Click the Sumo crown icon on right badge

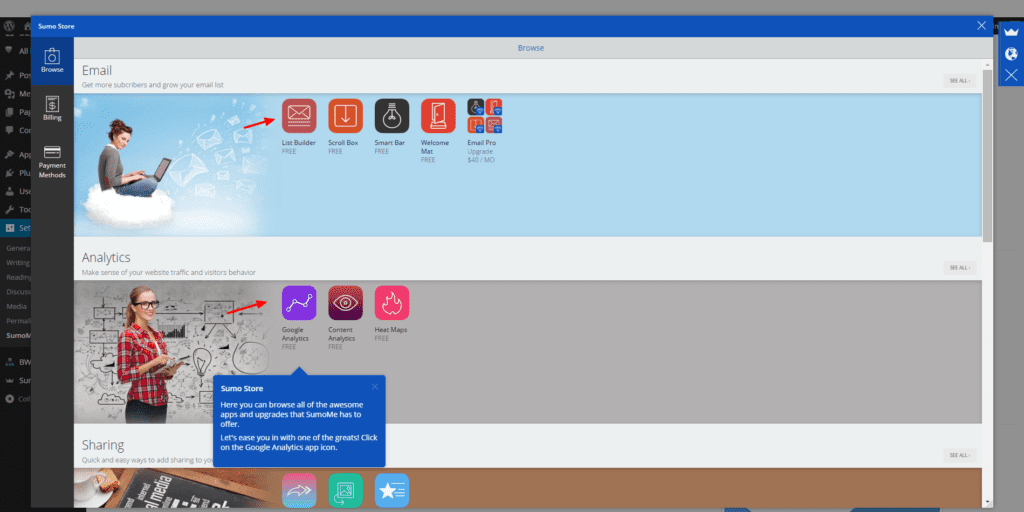pos(1011,33)
